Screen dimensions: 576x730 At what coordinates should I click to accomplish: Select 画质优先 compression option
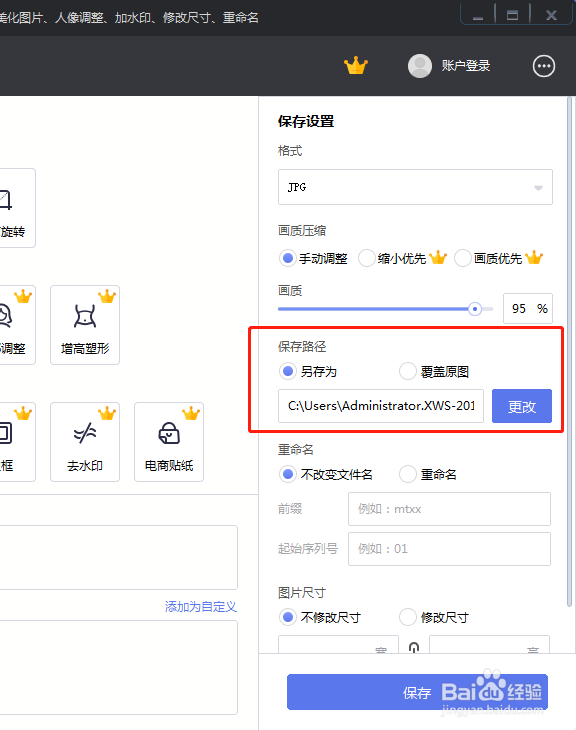(x=488, y=258)
